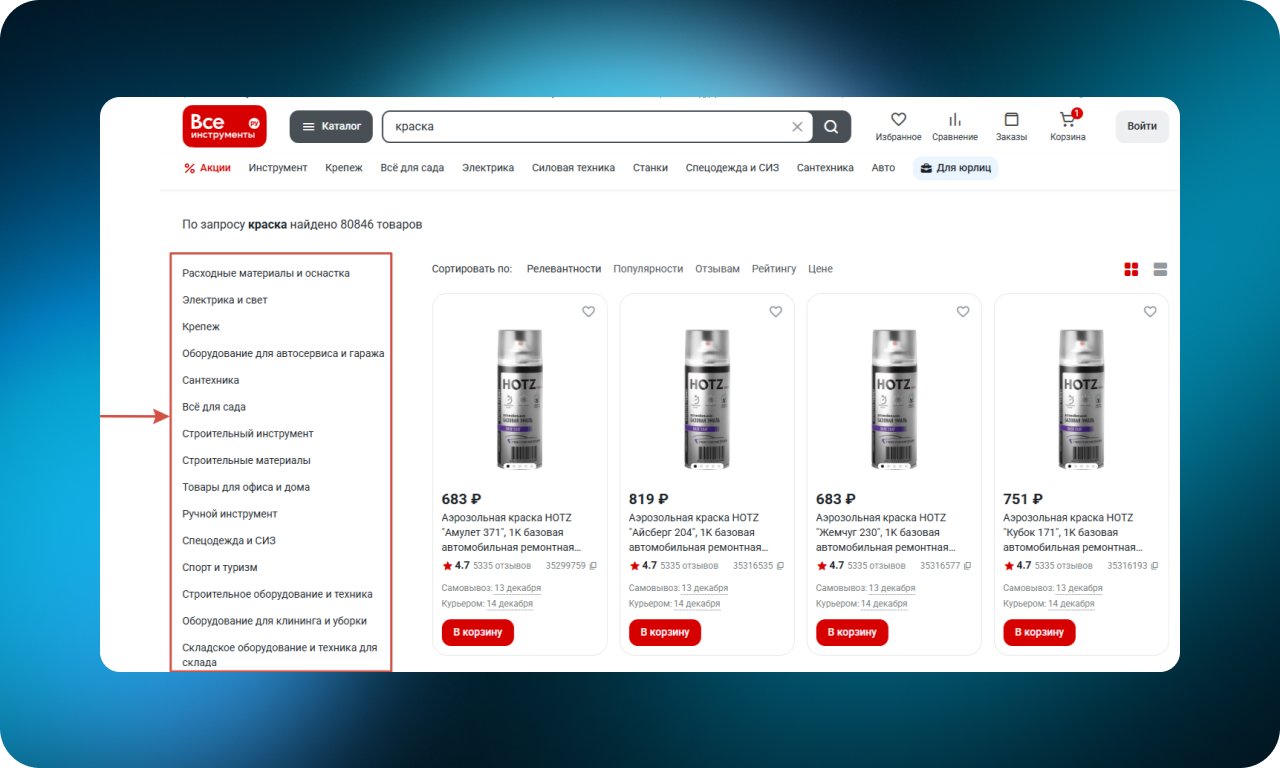Open Электрика in top navigation
This screenshot has height=768, width=1280.
(x=488, y=168)
